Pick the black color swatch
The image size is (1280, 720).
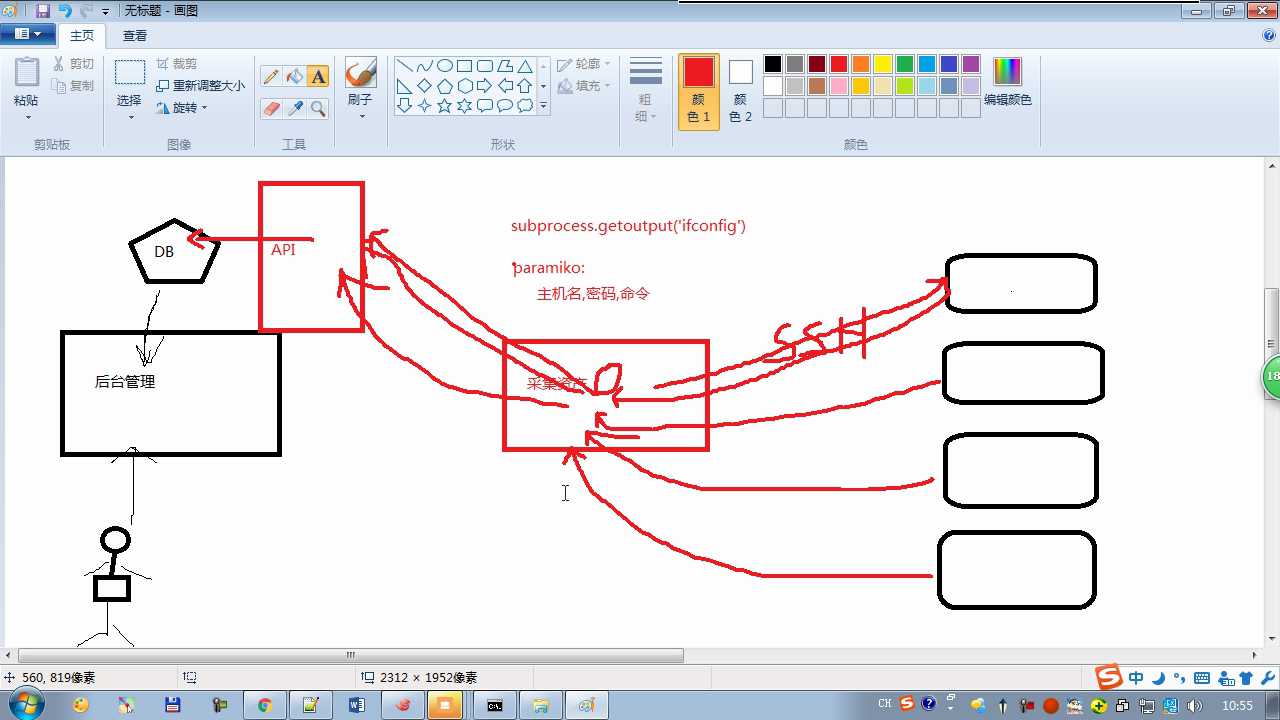coord(773,64)
